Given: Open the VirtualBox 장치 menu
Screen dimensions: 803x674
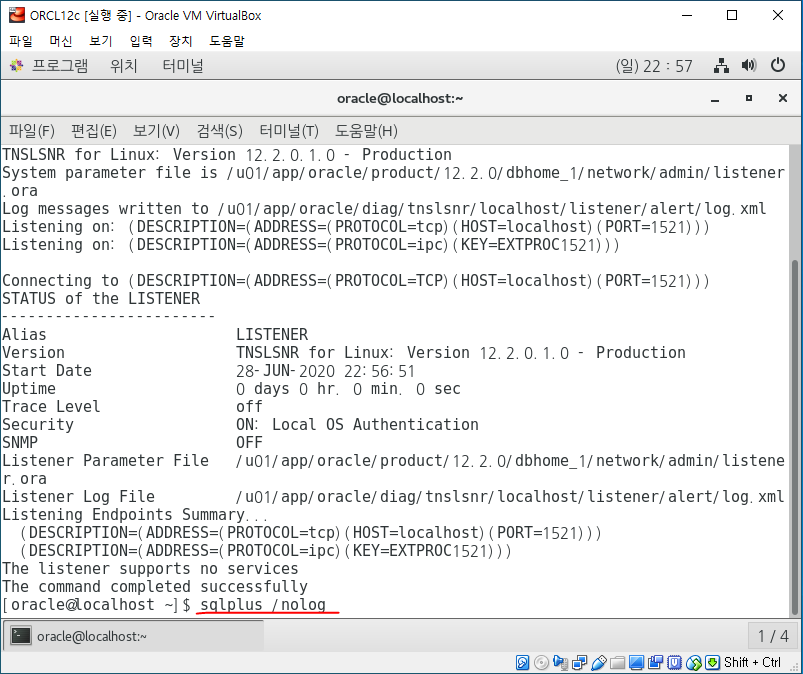Looking at the screenshot, I should click(x=181, y=41).
